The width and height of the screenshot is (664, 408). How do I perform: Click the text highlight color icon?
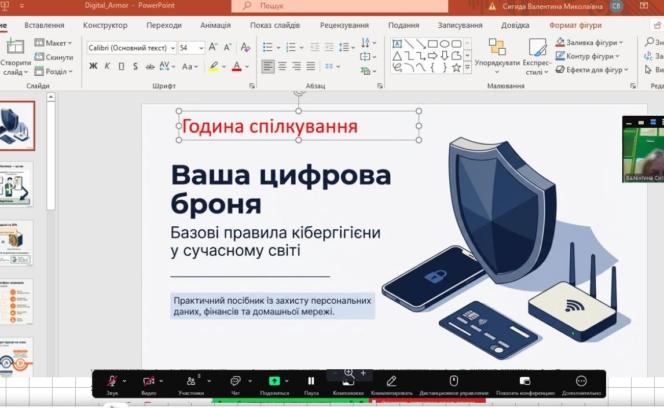click(x=214, y=66)
